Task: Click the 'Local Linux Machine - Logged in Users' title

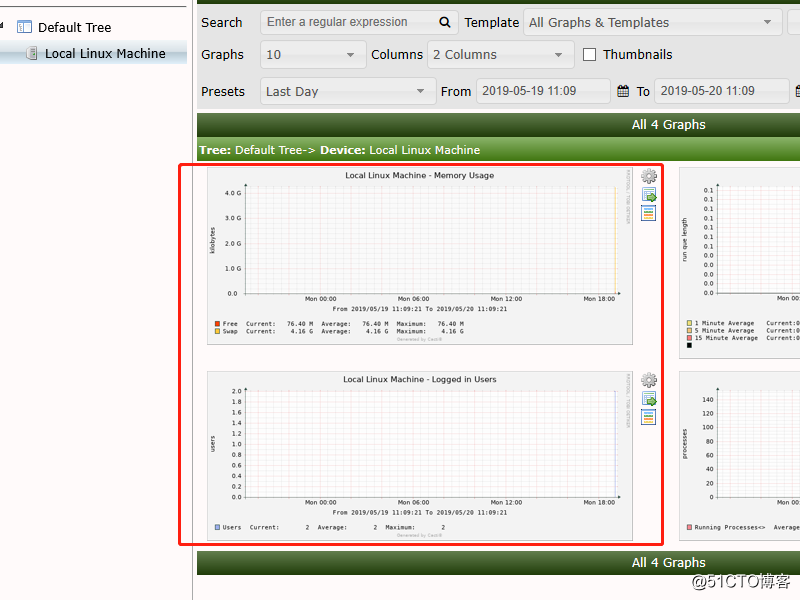Action: [419, 380]
